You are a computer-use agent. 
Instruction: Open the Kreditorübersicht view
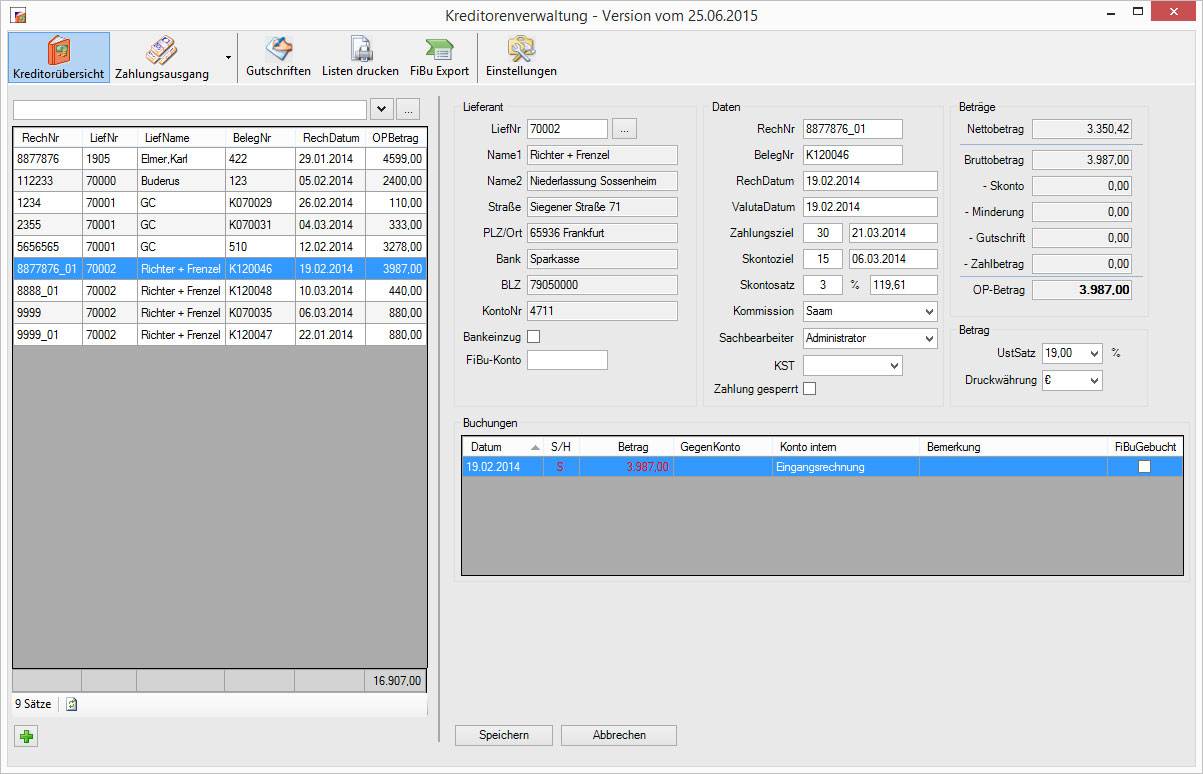coord(58,57)
